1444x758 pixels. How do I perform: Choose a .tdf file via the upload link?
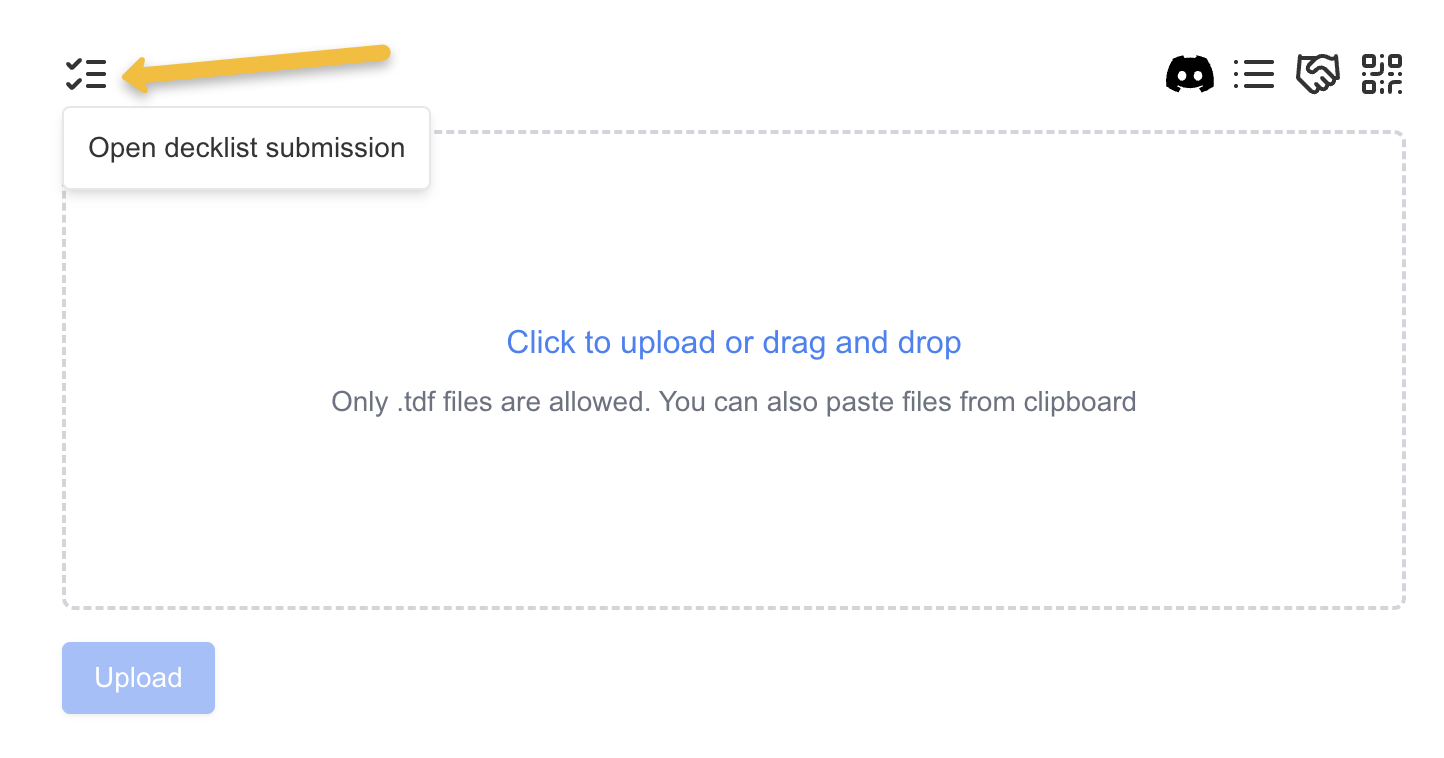coord(733,343)
